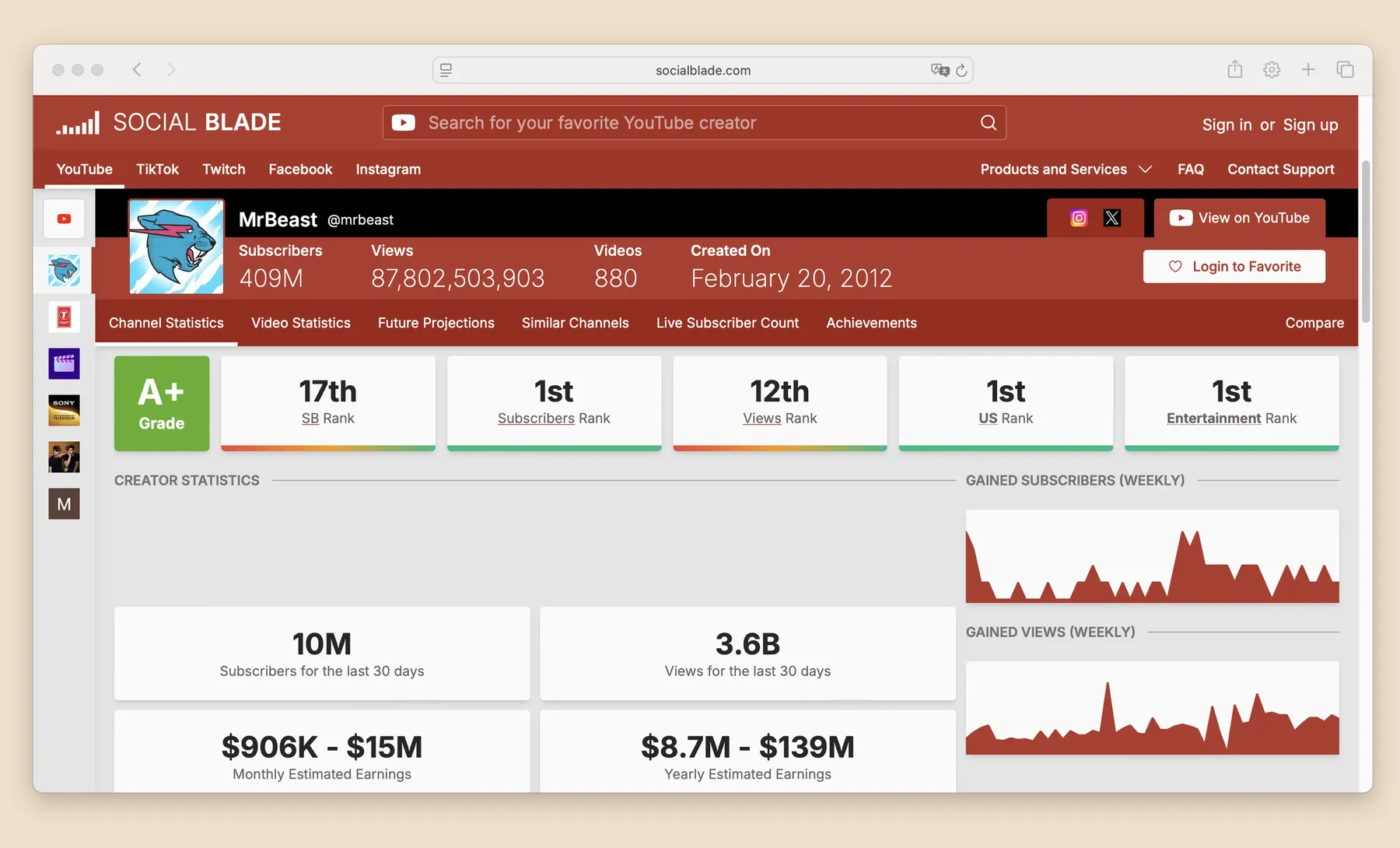The width and height of the screenshot is (1400, 848).
Task: Open the Similar Channels tab
Action: (x=576, y=323)
